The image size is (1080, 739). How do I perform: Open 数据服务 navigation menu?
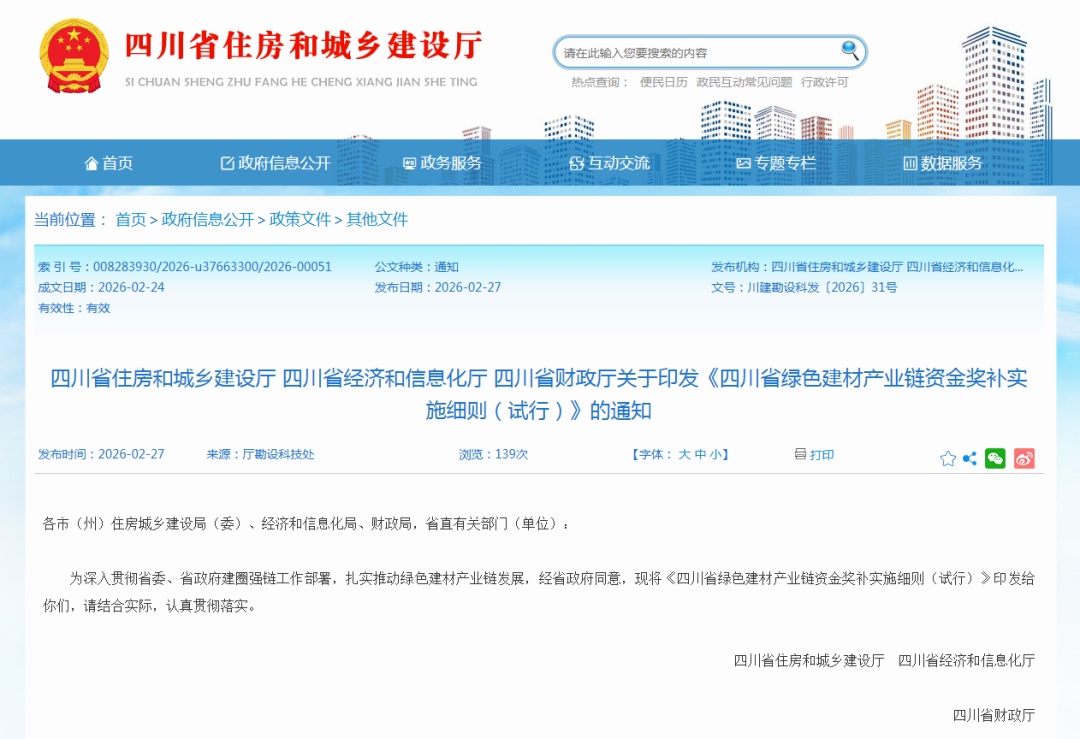[943, 163]
